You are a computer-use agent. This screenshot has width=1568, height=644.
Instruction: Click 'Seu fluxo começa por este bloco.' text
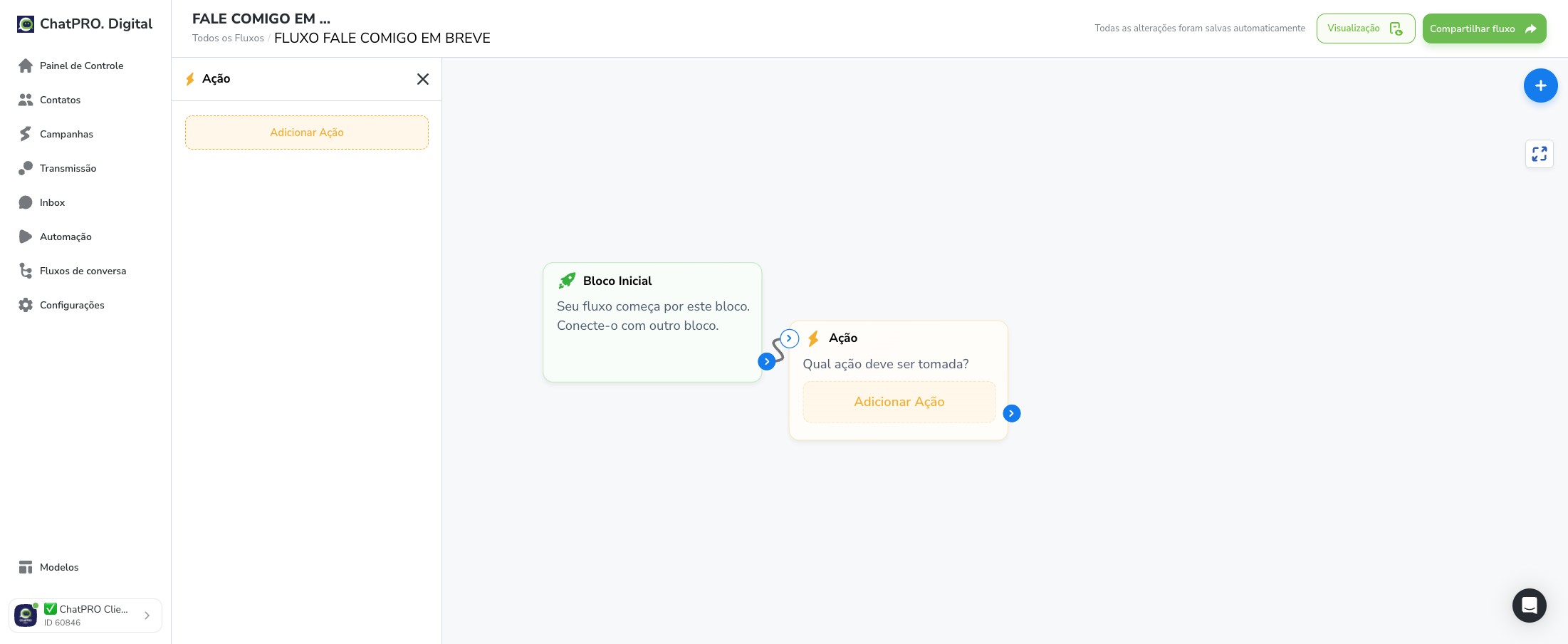tap(654, 306)
